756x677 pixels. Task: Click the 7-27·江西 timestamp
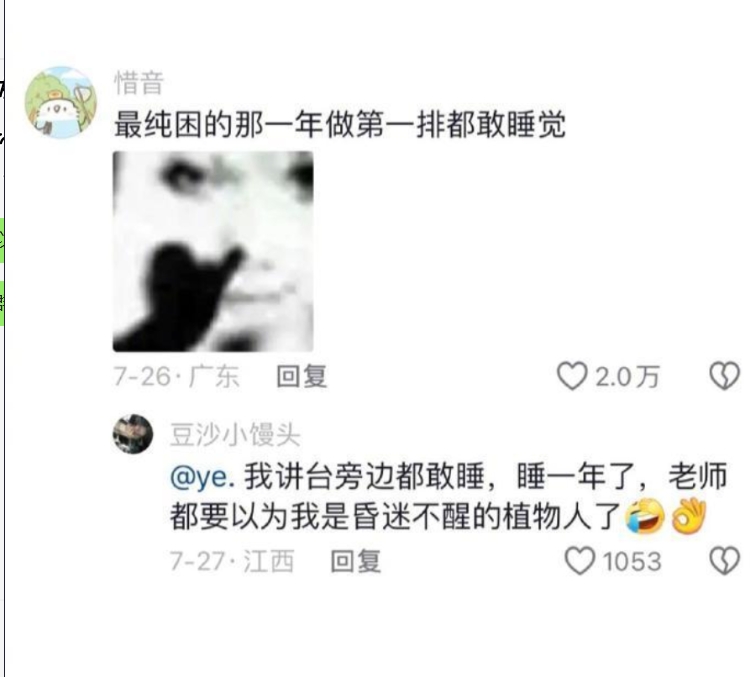(231, 561)
